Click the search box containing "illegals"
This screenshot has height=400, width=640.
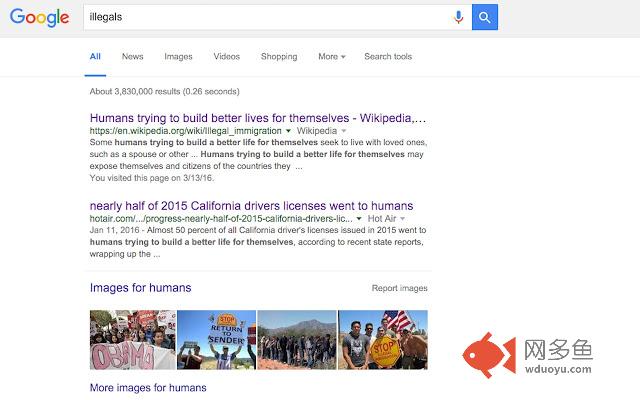[265, 17]
